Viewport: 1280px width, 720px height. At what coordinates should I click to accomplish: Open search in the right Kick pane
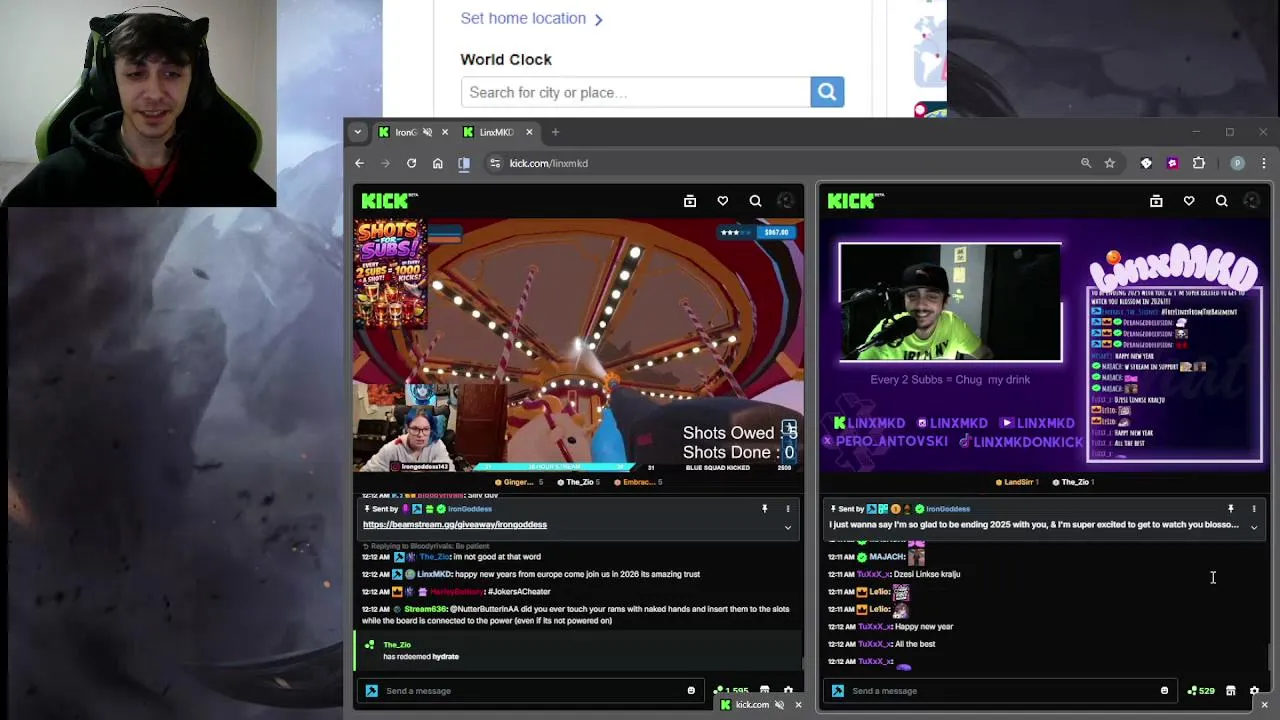tap(1222, 201)
